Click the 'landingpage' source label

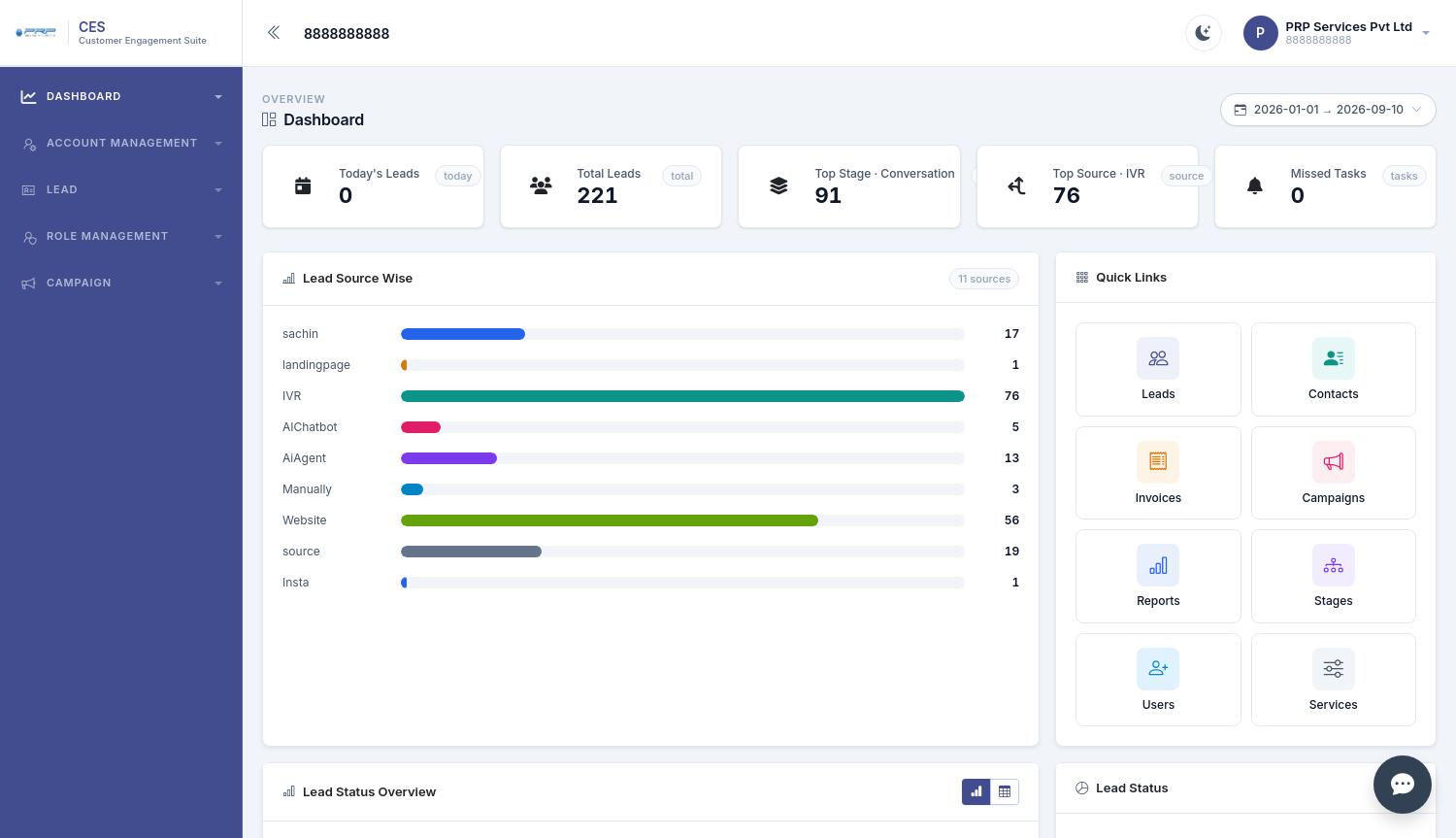316,365
